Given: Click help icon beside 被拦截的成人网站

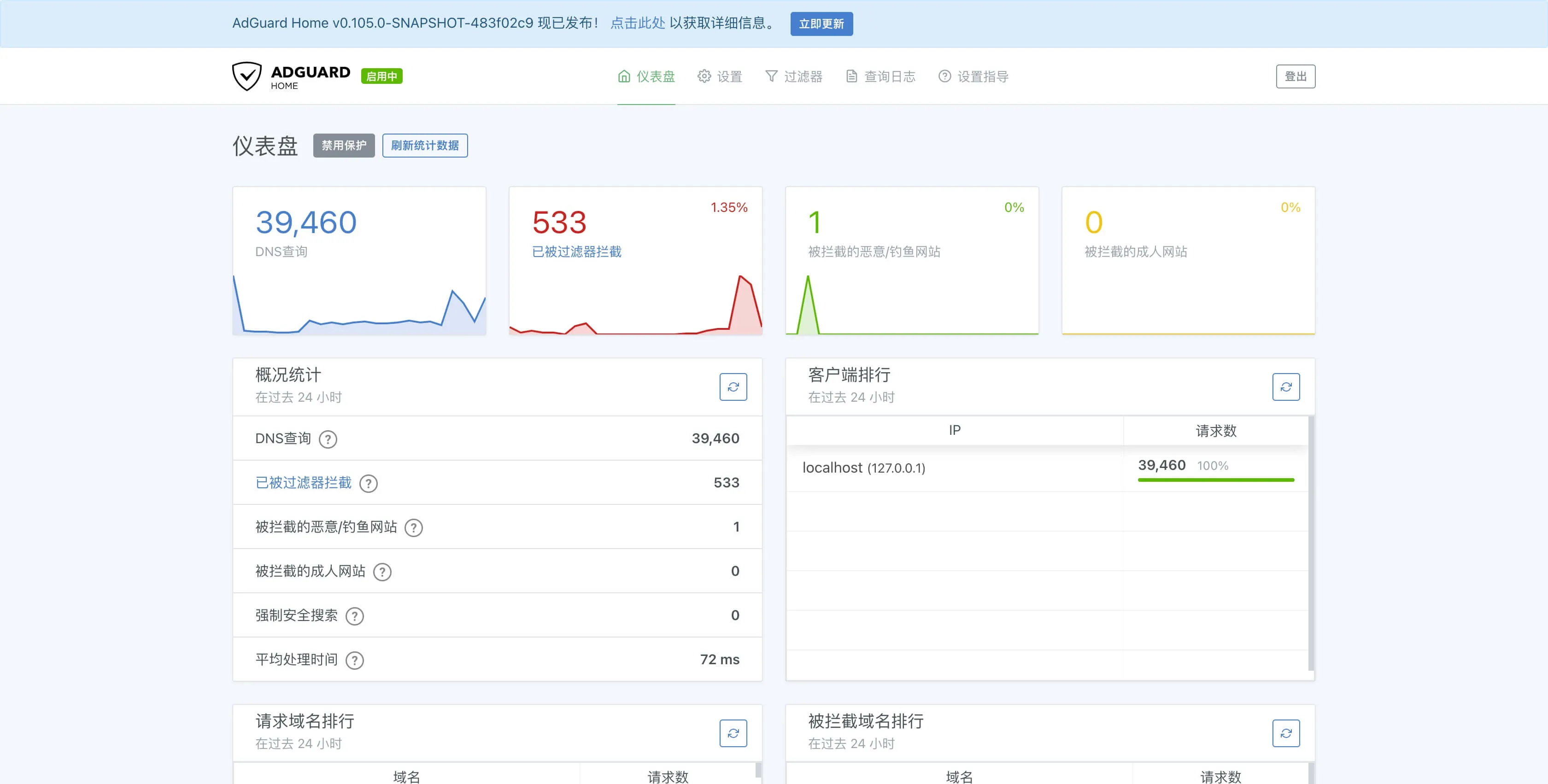Looking at the screenshot, I should pos(382,572).
